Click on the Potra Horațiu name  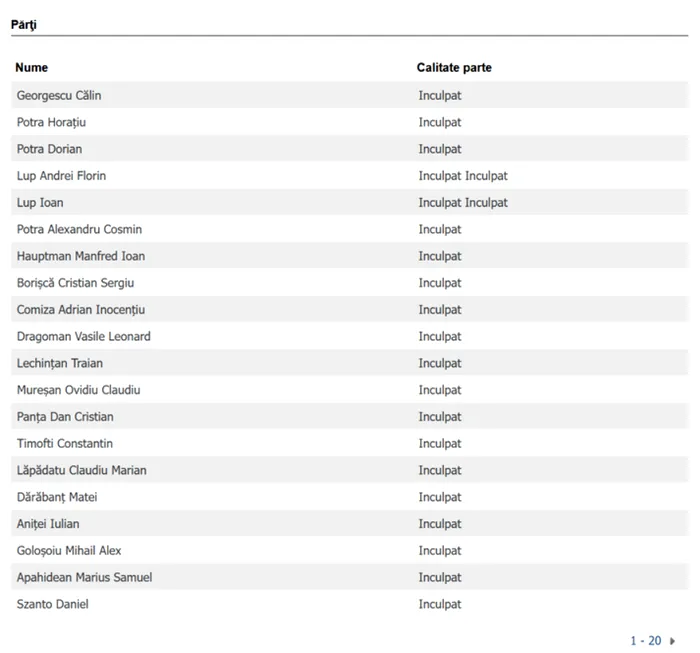click(52, 123)
